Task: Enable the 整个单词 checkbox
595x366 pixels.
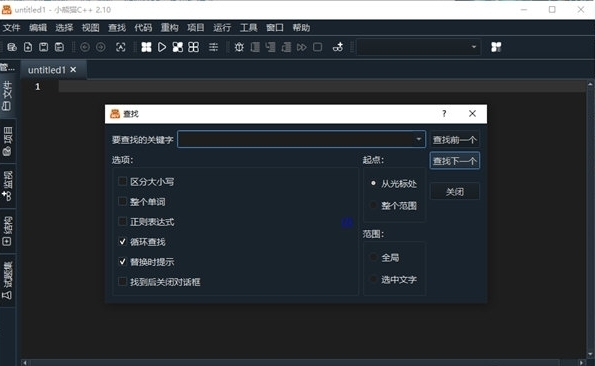Action: (x=122, y=201)
